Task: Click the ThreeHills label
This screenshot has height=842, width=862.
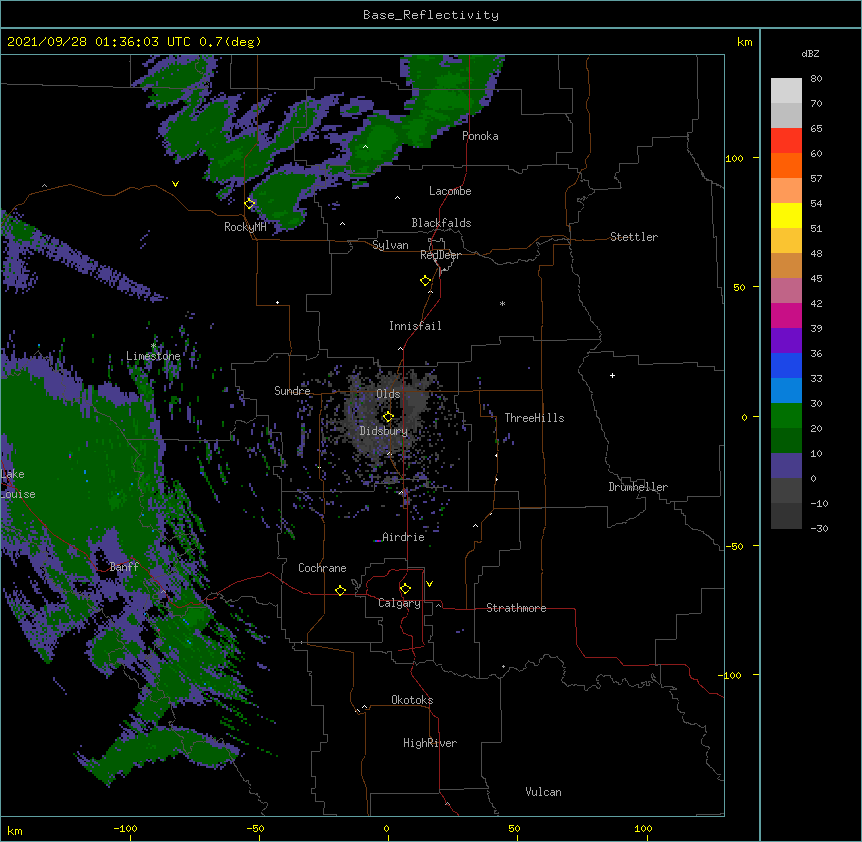Action: pos(534,418)
